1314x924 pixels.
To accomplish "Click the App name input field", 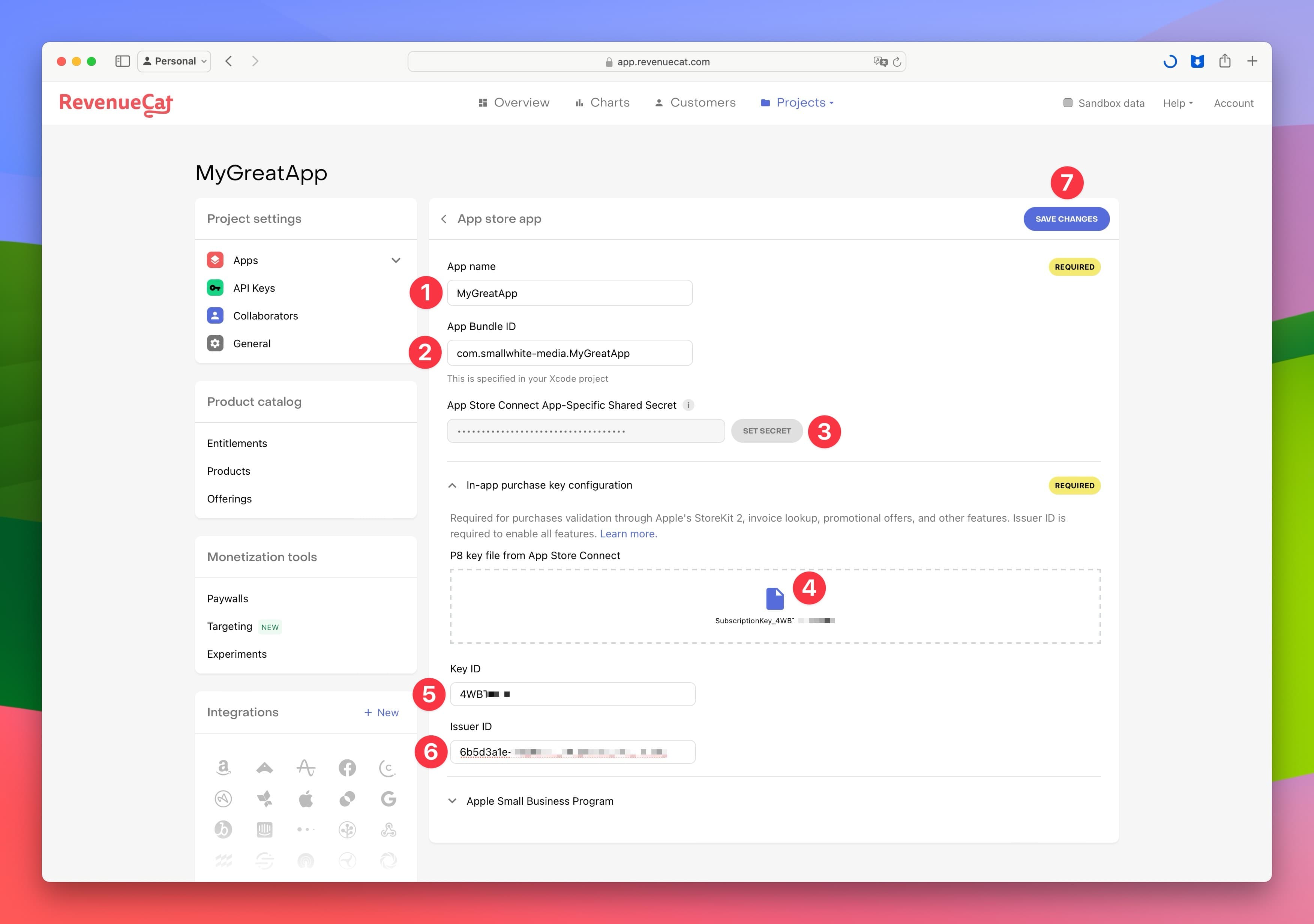I will (x=570, y=293).
